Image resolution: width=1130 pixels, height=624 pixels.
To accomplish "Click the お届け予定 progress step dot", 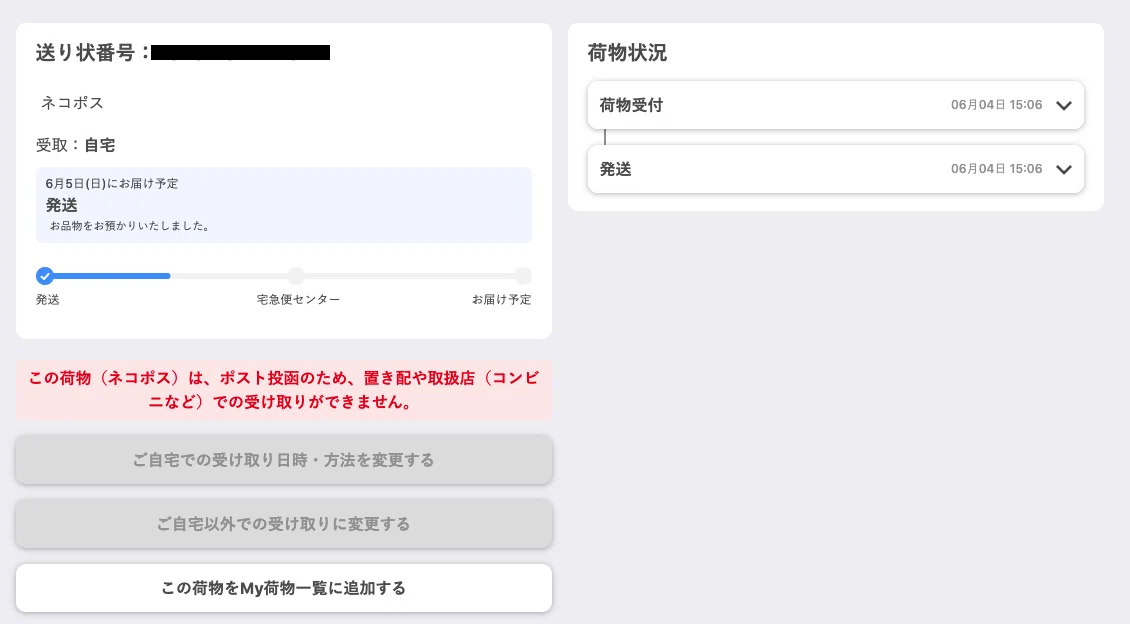I will click(x=523, y=276).
